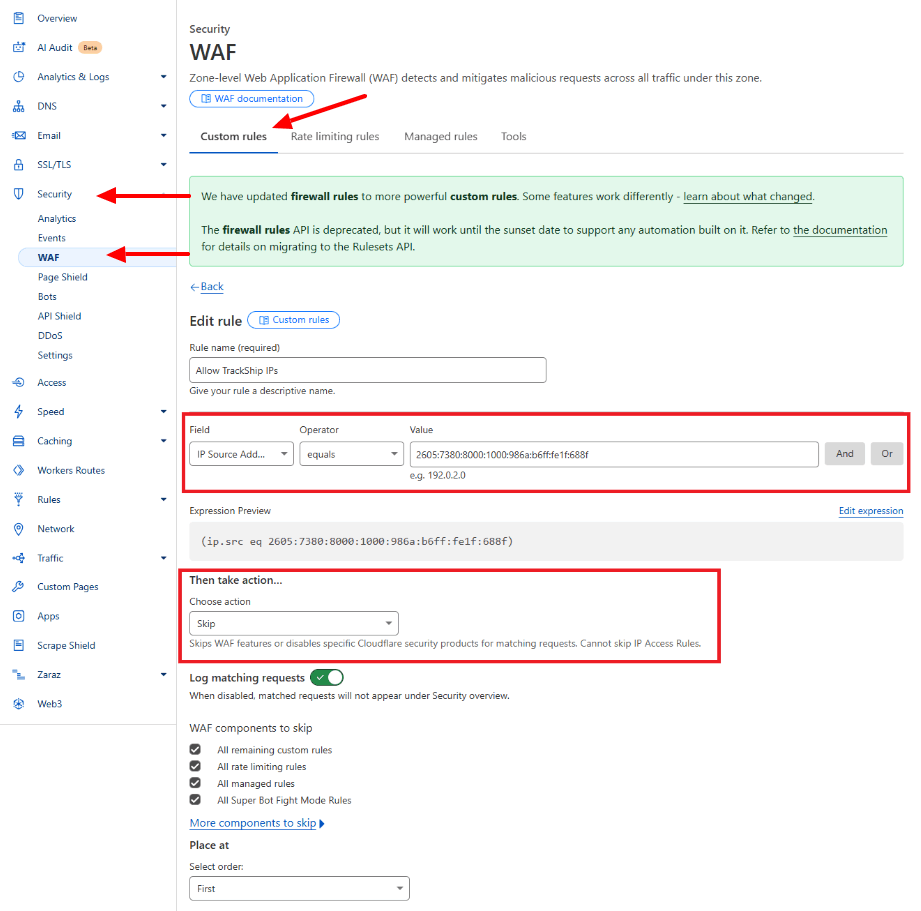Expand the Analytics & Logs menu arrow
This screenshot has height=911, width=921.
[x=163, y=77]
